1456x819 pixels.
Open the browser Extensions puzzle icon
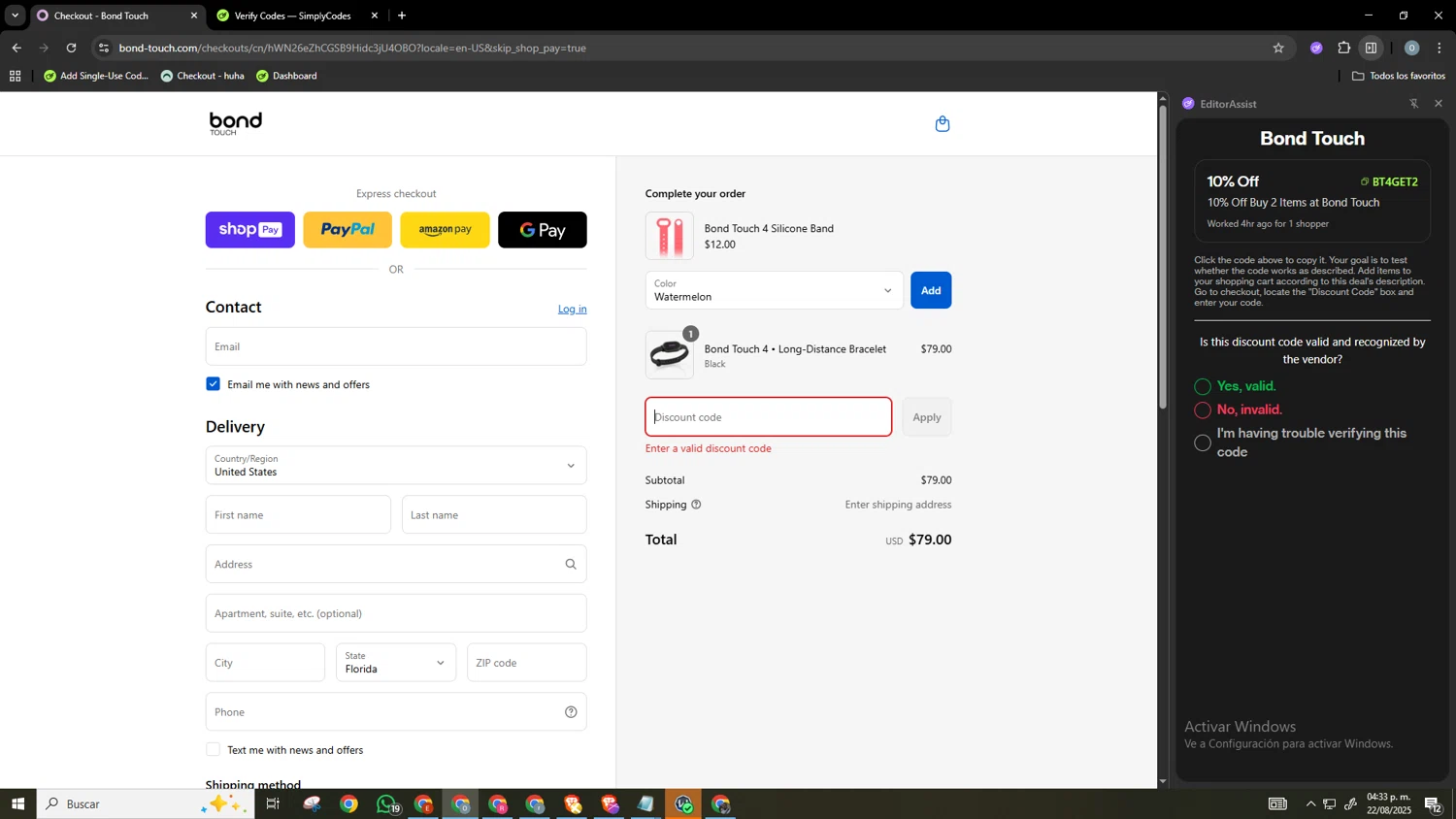[x=1344, y=48]
